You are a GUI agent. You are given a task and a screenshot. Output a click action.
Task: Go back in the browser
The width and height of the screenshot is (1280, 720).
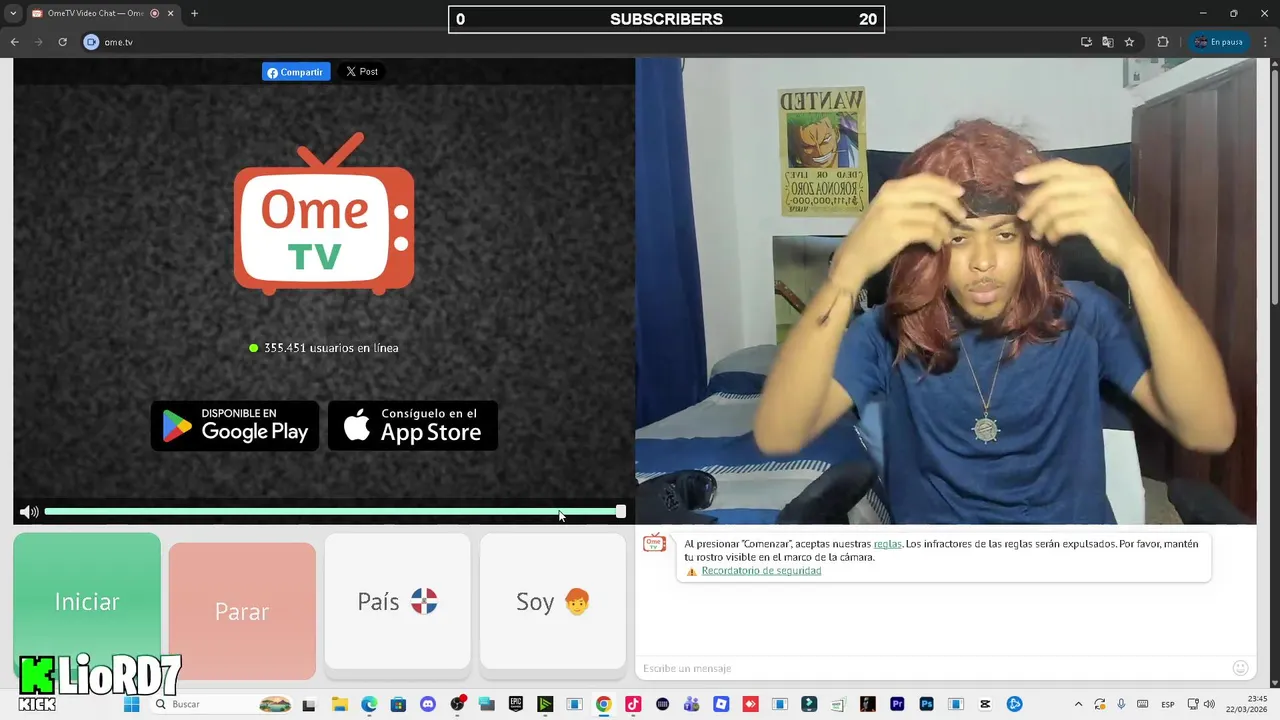pos(14,42)
